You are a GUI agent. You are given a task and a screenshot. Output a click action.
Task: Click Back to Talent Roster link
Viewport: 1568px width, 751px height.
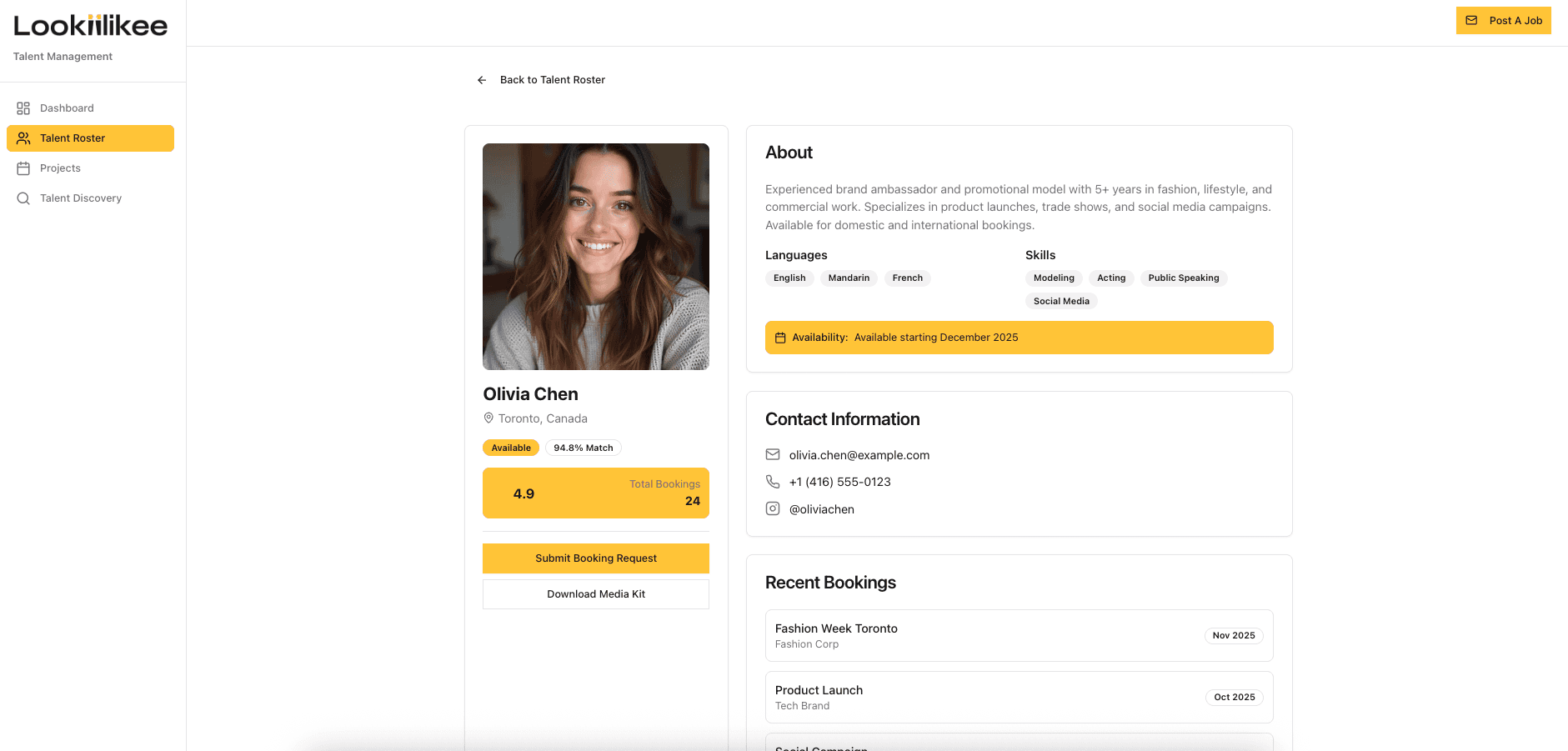pos(540,80)
